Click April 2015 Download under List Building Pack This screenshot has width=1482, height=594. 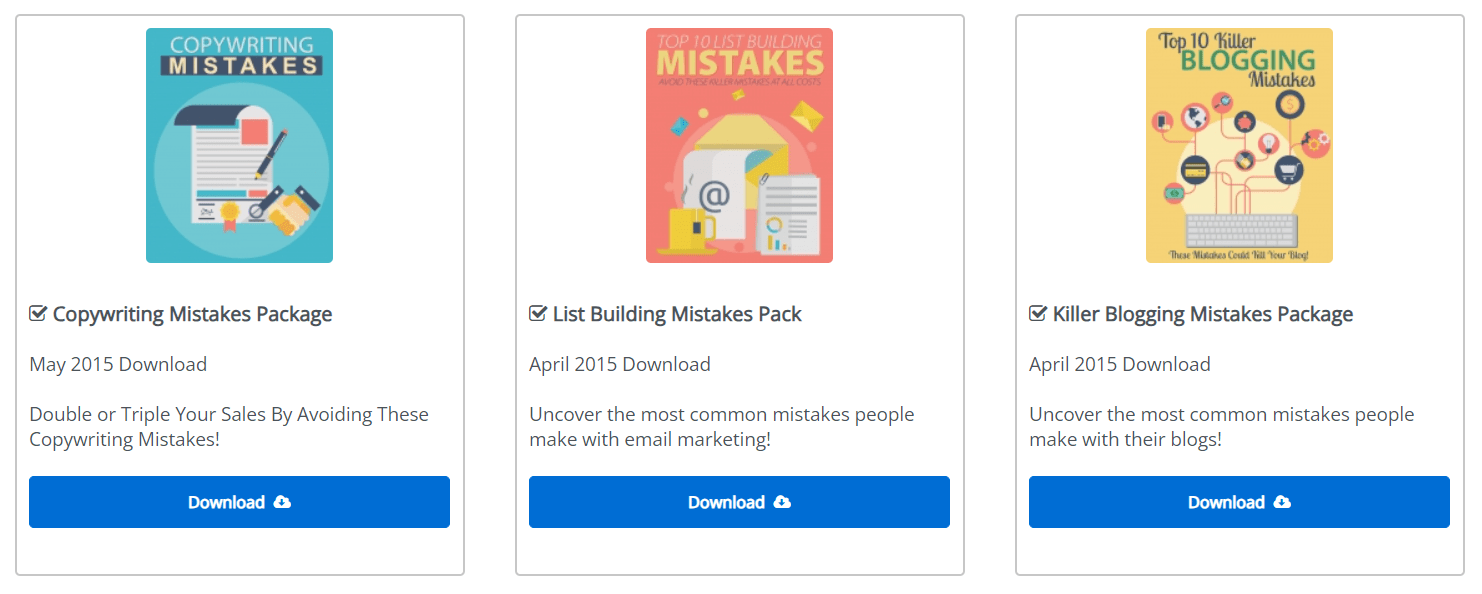click(620, 364)
